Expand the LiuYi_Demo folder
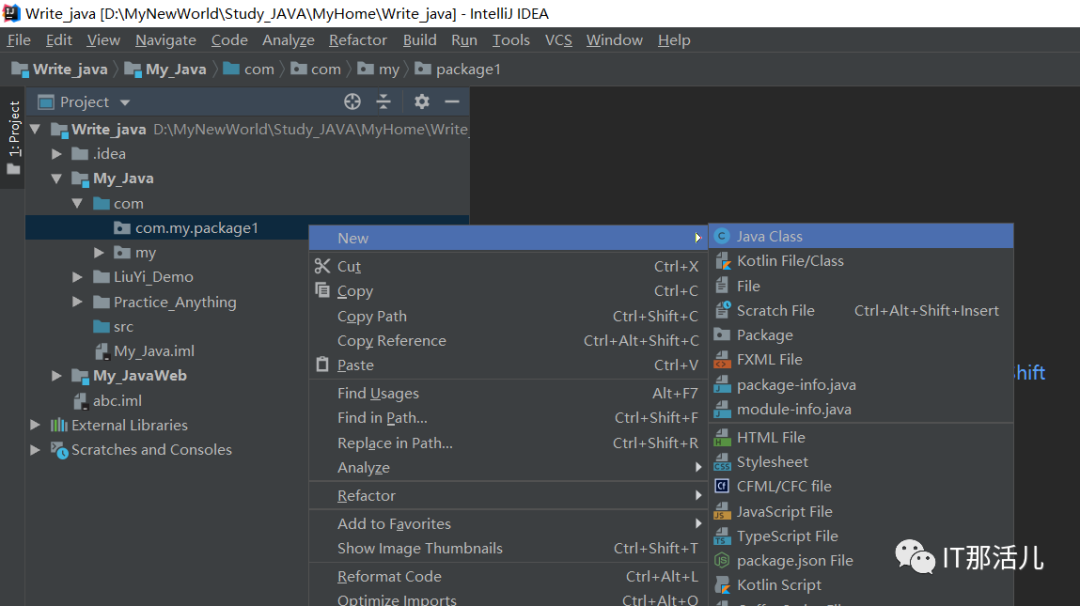The width and height of the screenshot is (1080, 606). click(77, 277)
